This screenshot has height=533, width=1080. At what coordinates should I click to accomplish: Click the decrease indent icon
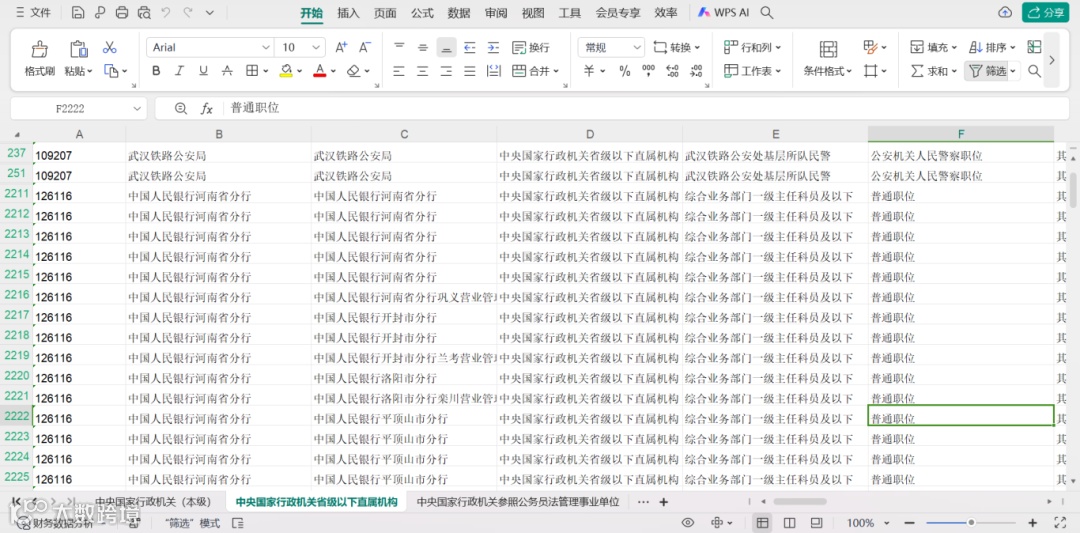(470, 48)
